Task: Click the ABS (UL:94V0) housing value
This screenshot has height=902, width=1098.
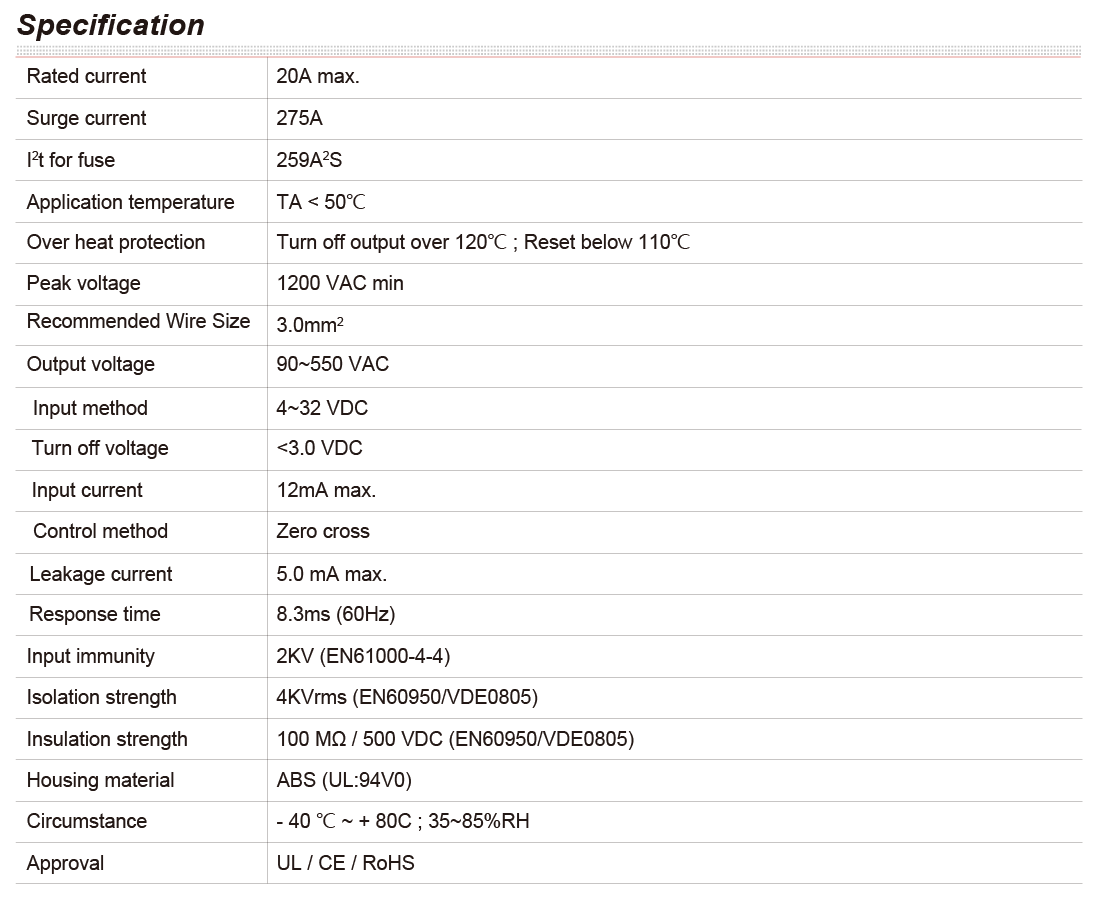Action: [x=344, y=780]
